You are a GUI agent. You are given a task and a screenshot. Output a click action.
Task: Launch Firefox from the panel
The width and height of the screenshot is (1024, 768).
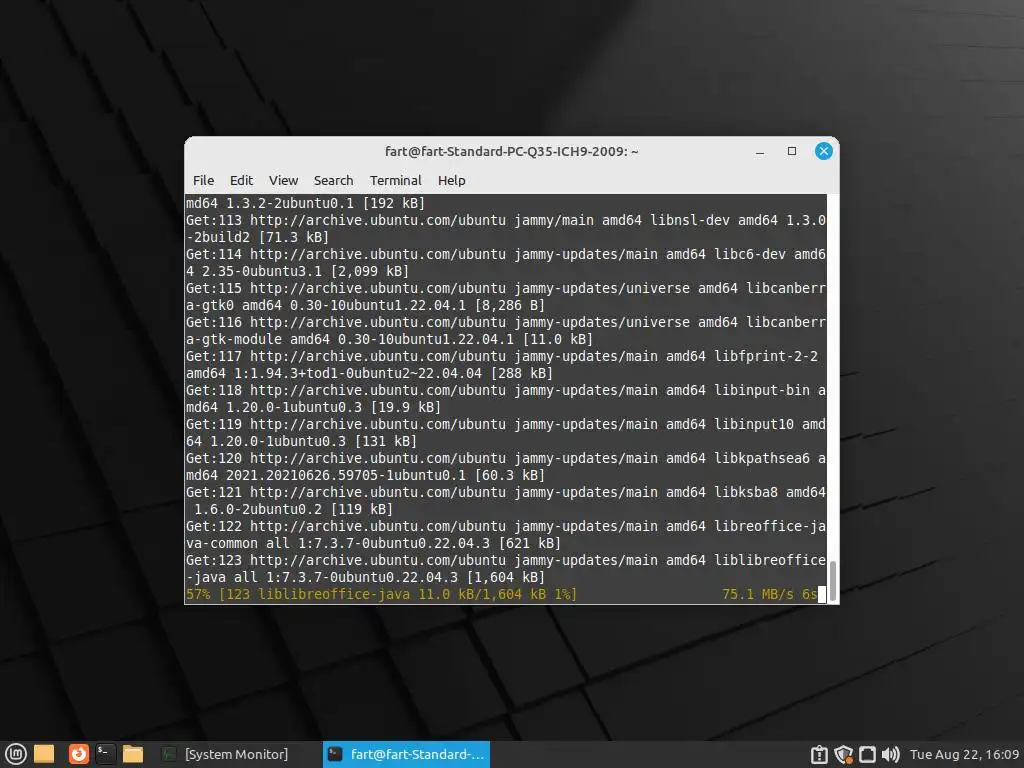point(78,754)
